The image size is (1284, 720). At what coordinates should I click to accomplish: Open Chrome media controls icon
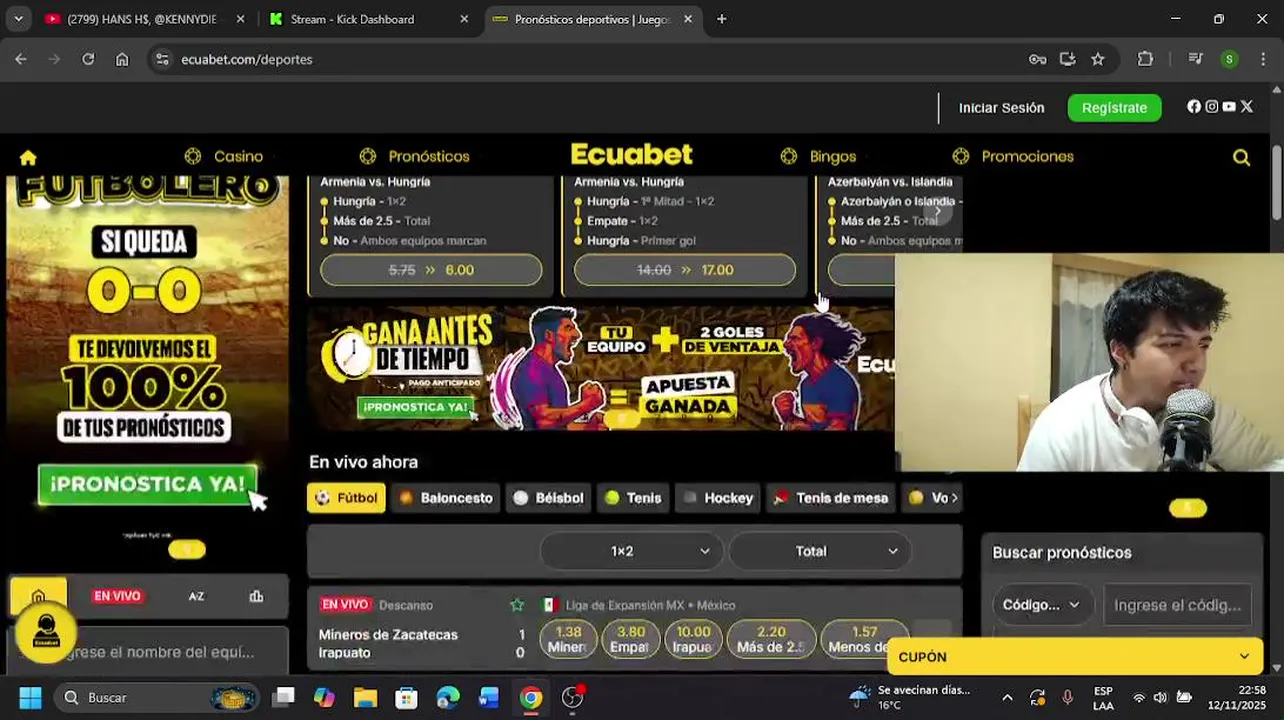(x=1196, y=59)
